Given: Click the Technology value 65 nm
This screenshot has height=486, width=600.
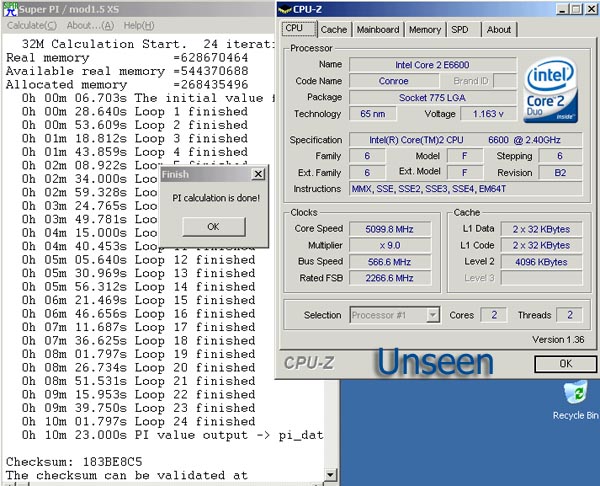Looking at the screenshot, I should (372, 114).
